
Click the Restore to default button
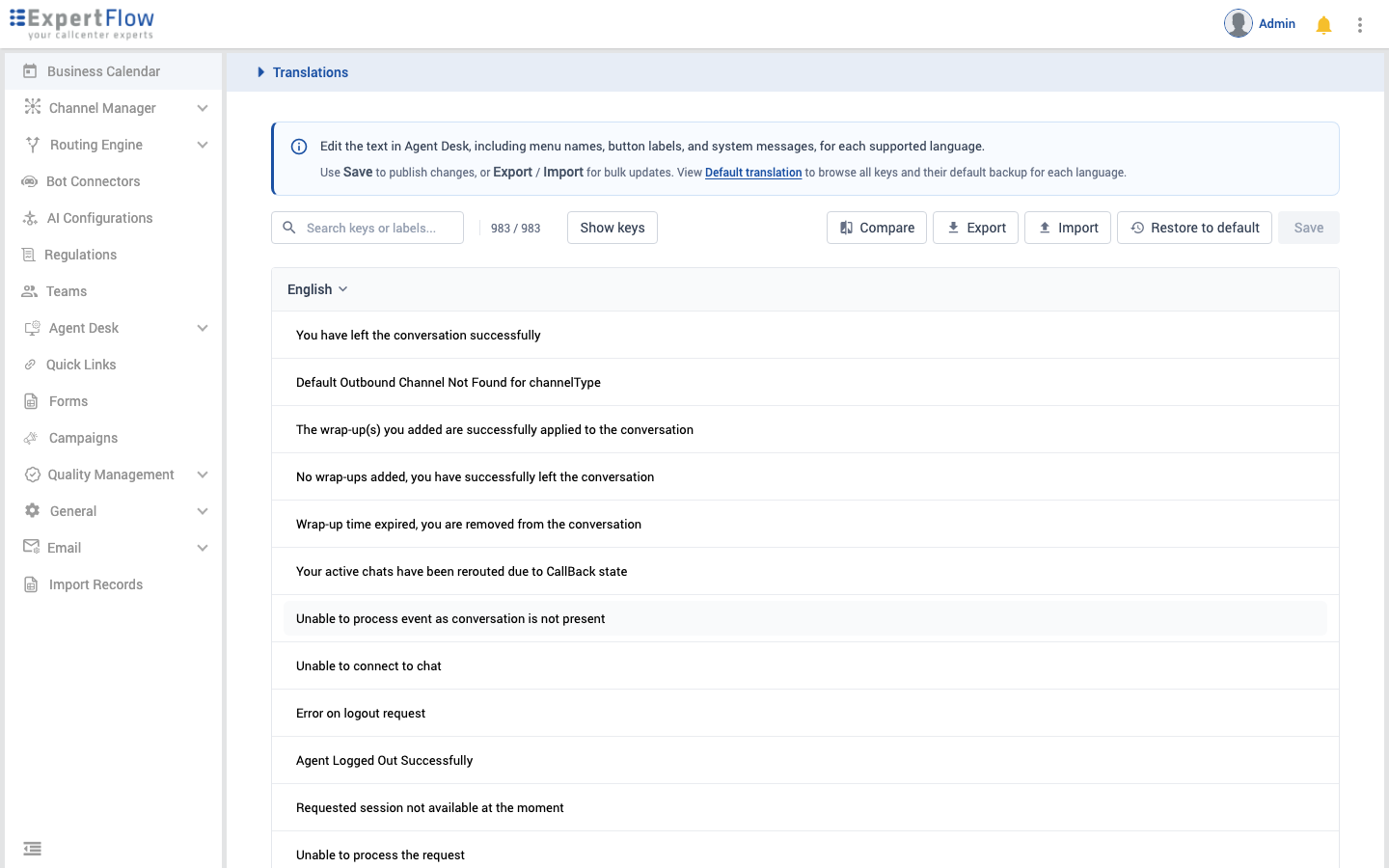click(x=1194, y=228)
